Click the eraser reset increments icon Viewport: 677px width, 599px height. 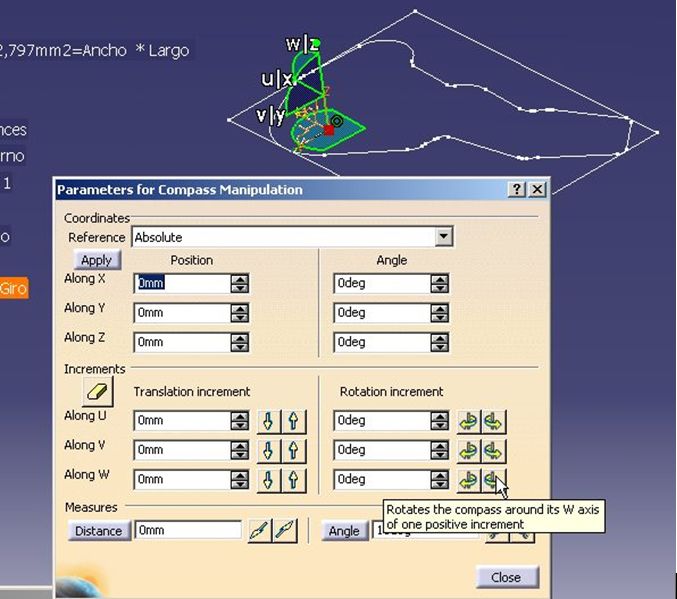97,391
